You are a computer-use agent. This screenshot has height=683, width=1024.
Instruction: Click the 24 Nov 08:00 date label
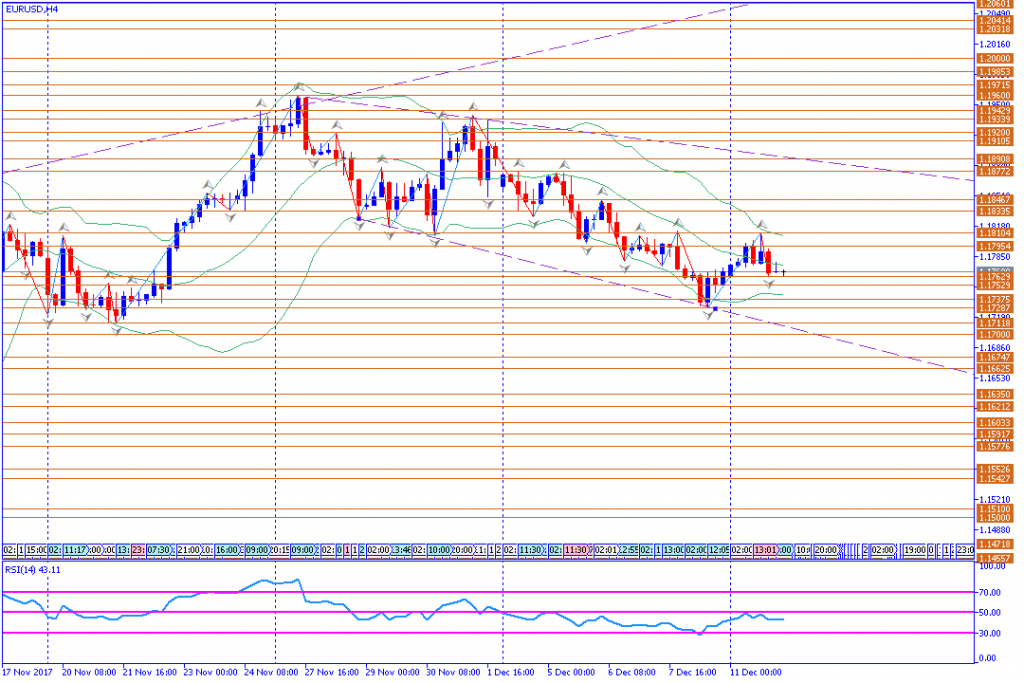(274, 673)
